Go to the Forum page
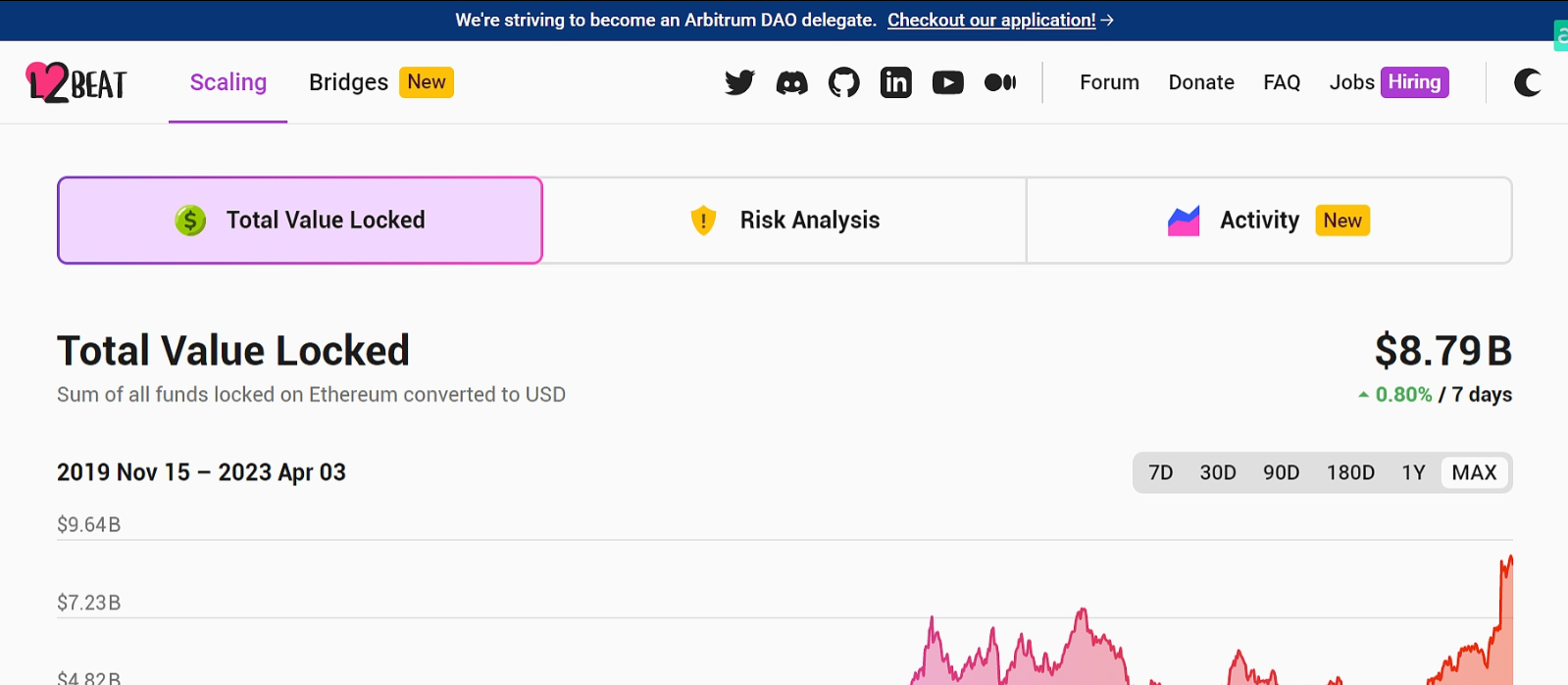This screenshot has width=1568, height=685. [1109, 82]
